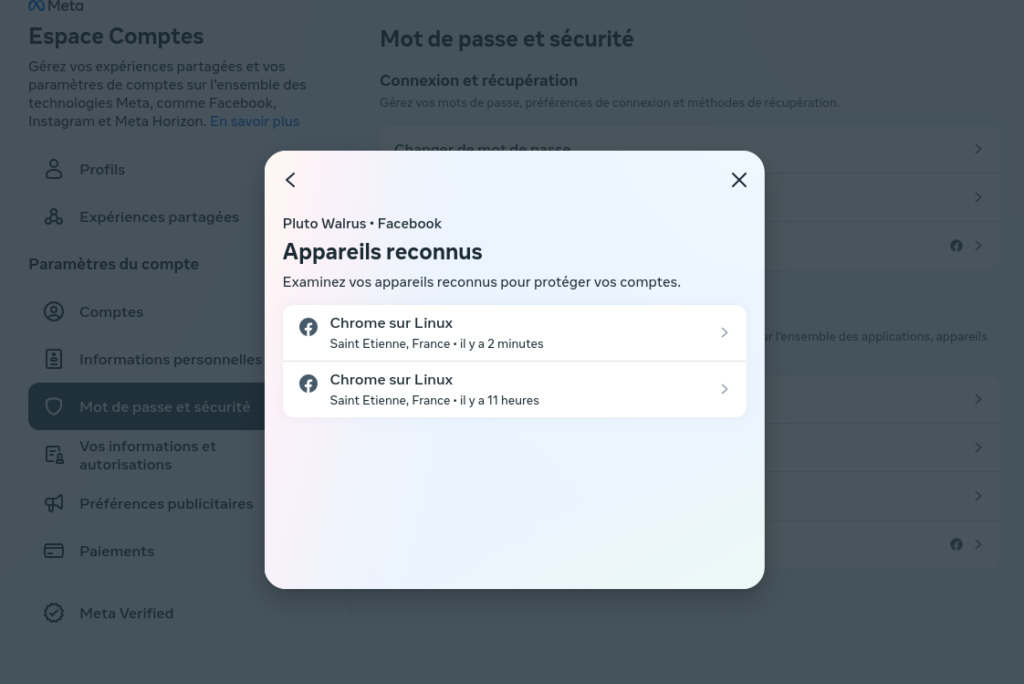Close the Appareils reconnus dialog

(x=739, y=180)
